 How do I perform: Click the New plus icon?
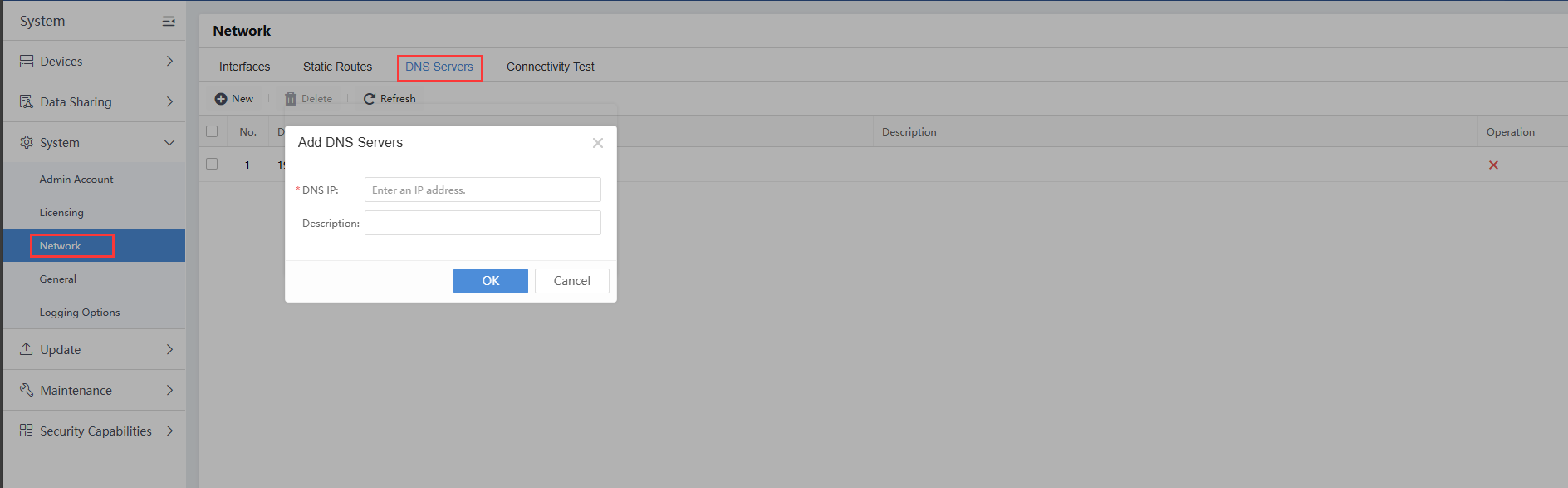(221, 99)
